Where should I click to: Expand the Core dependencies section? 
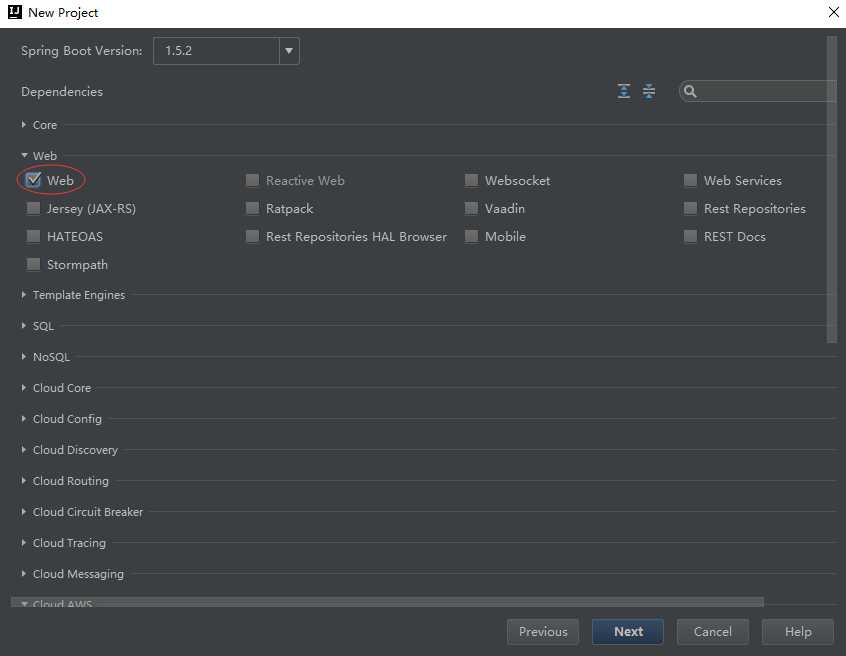pos(24,125)
